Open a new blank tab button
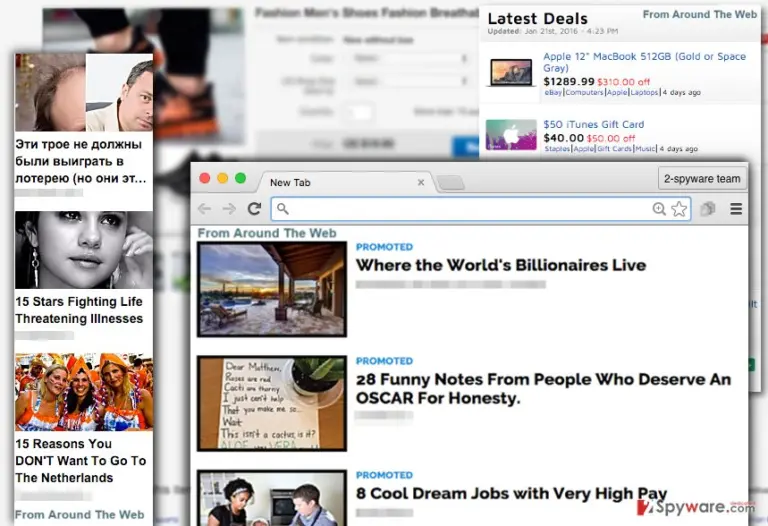This screenshot has height=526, width=768. (451, 183)
